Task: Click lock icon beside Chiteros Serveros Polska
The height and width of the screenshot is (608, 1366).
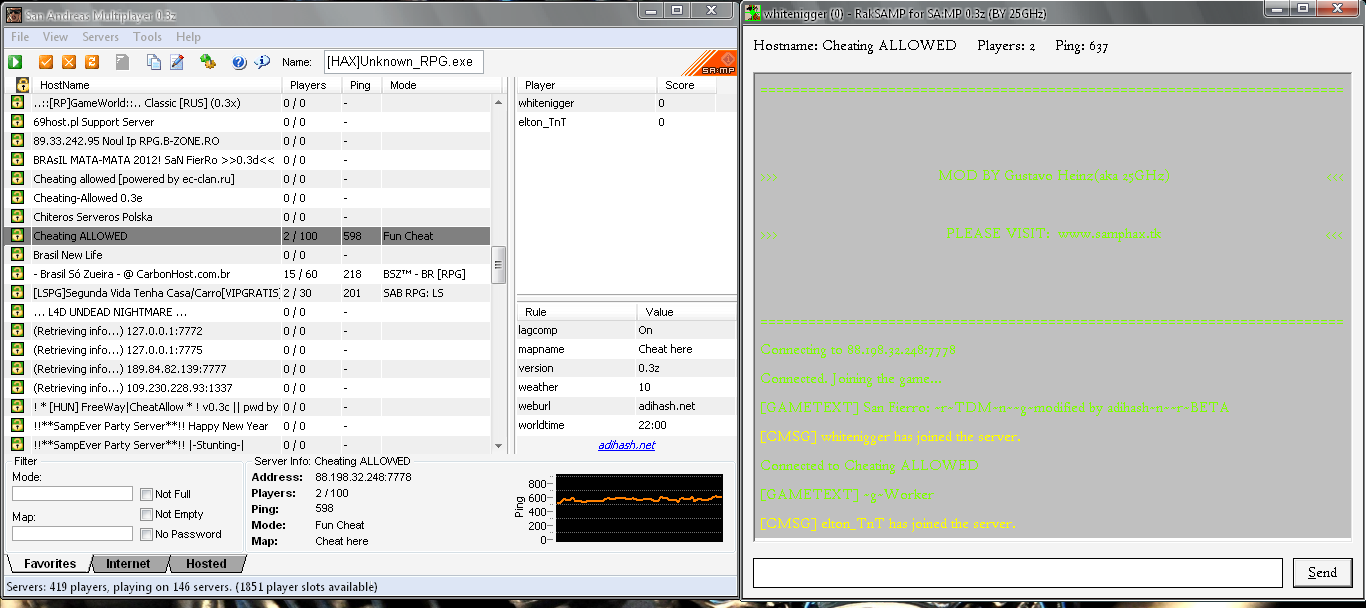Action: click(17, 217)
